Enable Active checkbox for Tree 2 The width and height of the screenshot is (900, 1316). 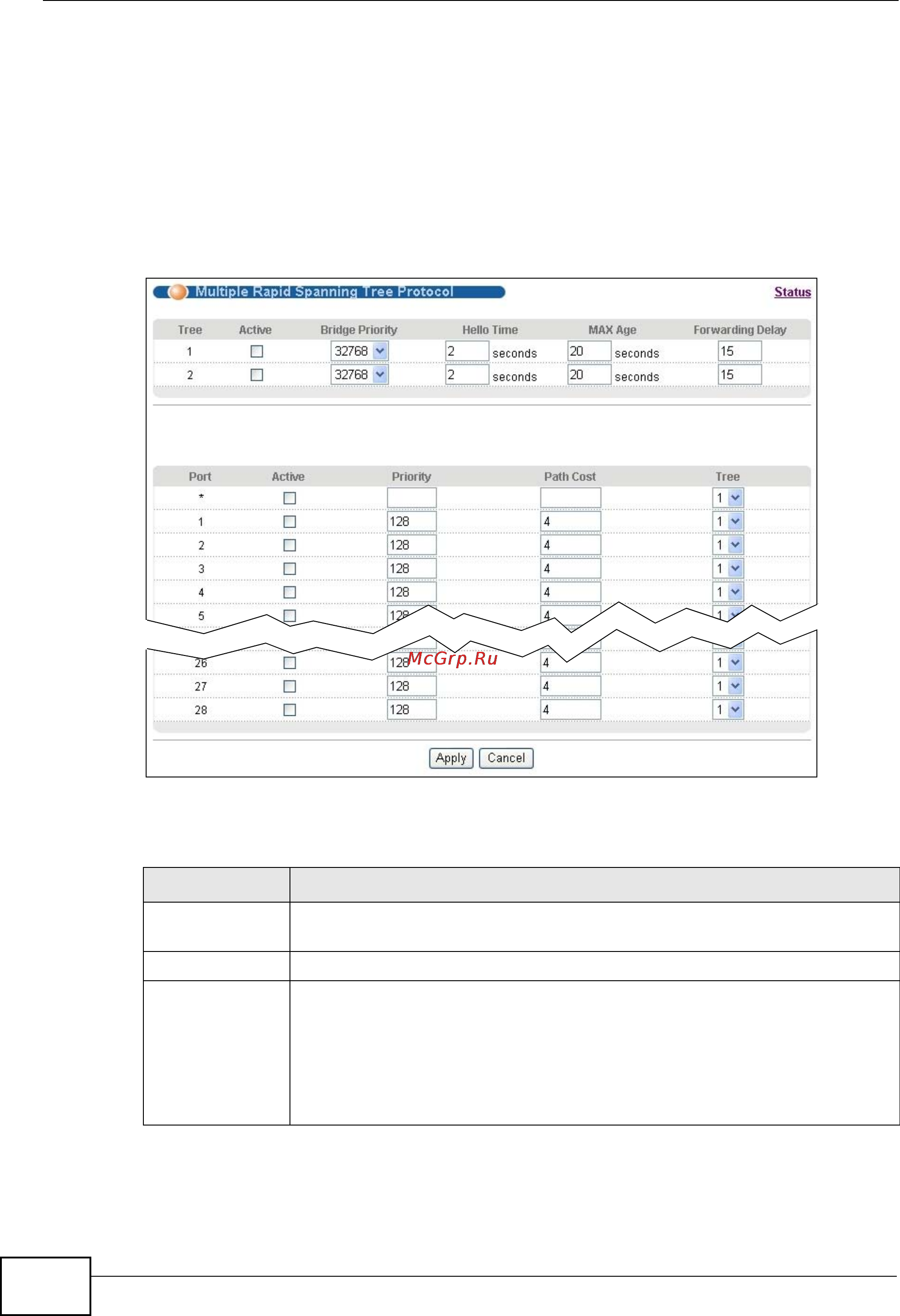click(257, 375)
